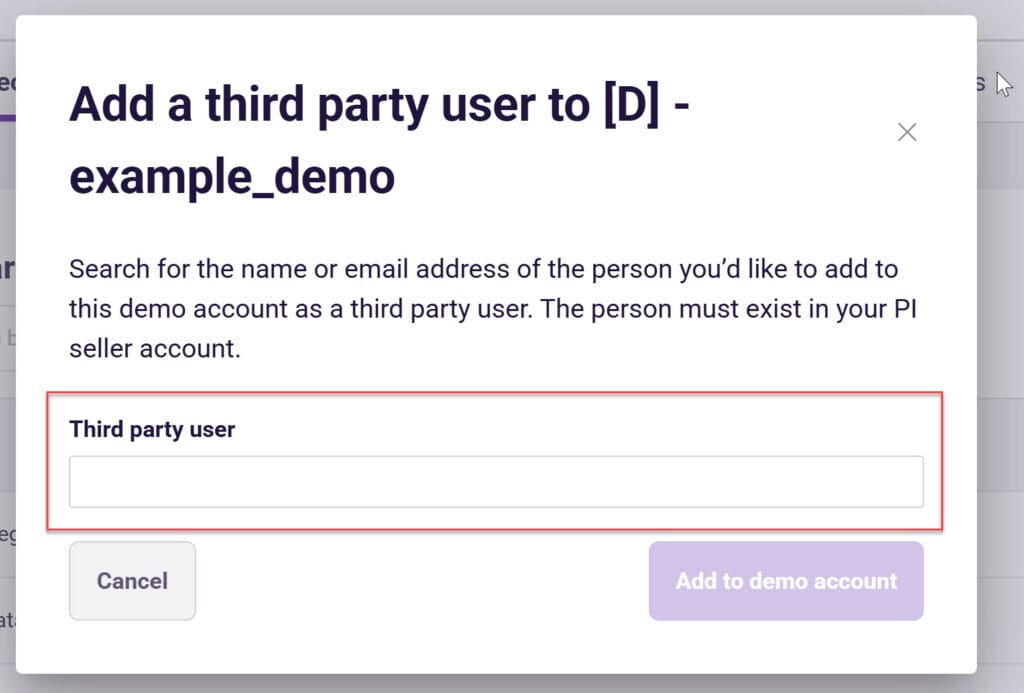The width and height of the screenshot is (1024, 693).
Task: Click the cut-off "eg" row at left edge
Action: (x=8, y=536)
